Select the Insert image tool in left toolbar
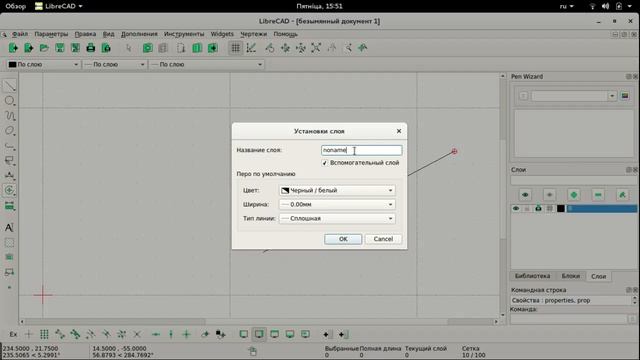640x360 pixels. pyautogui.click(x=9, y=257)
